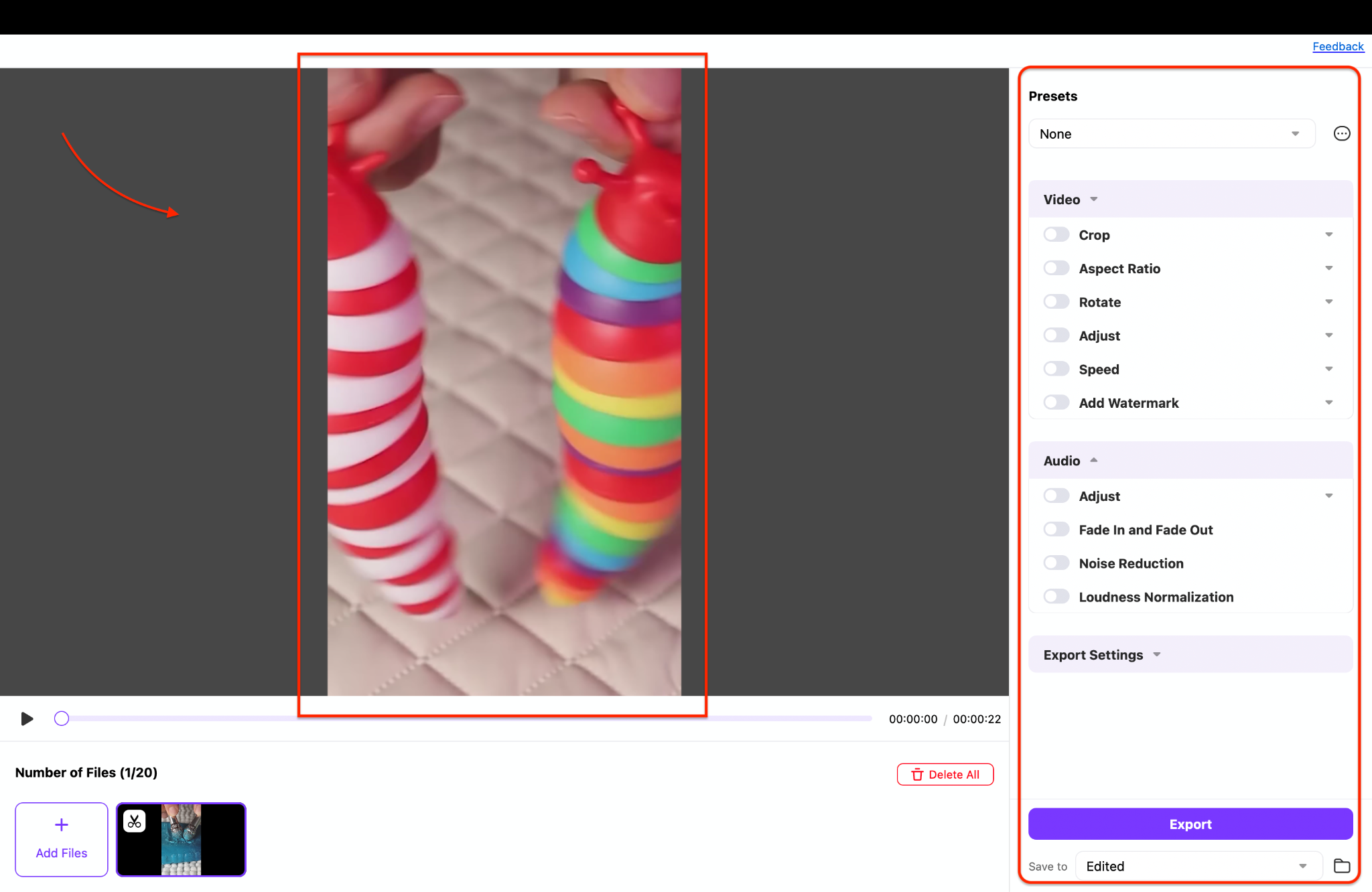
Task: Click the plus icon in Add Files
Action: (x=61, y=824)
